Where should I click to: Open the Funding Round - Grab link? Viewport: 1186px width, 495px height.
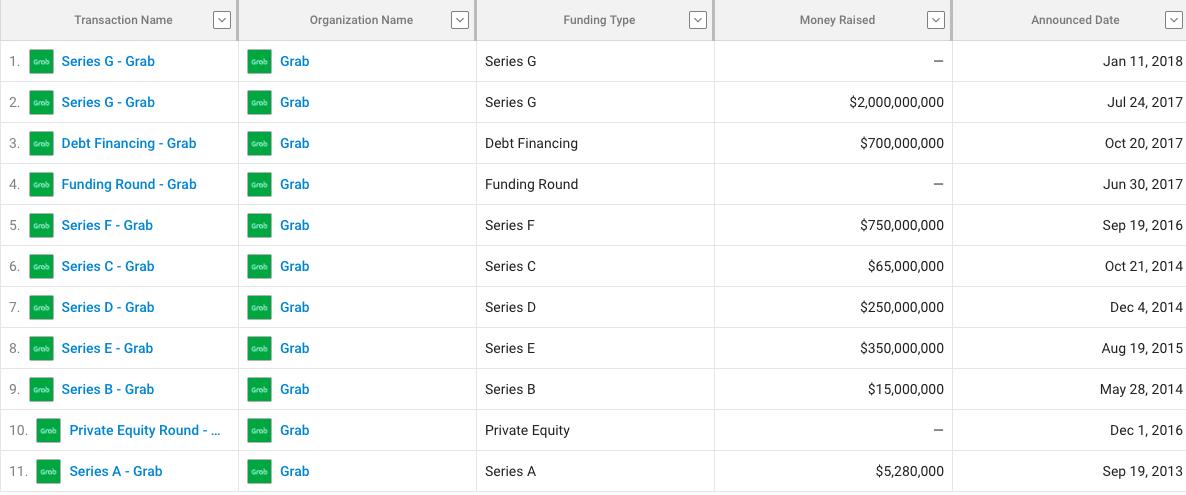tap(129, 184)
